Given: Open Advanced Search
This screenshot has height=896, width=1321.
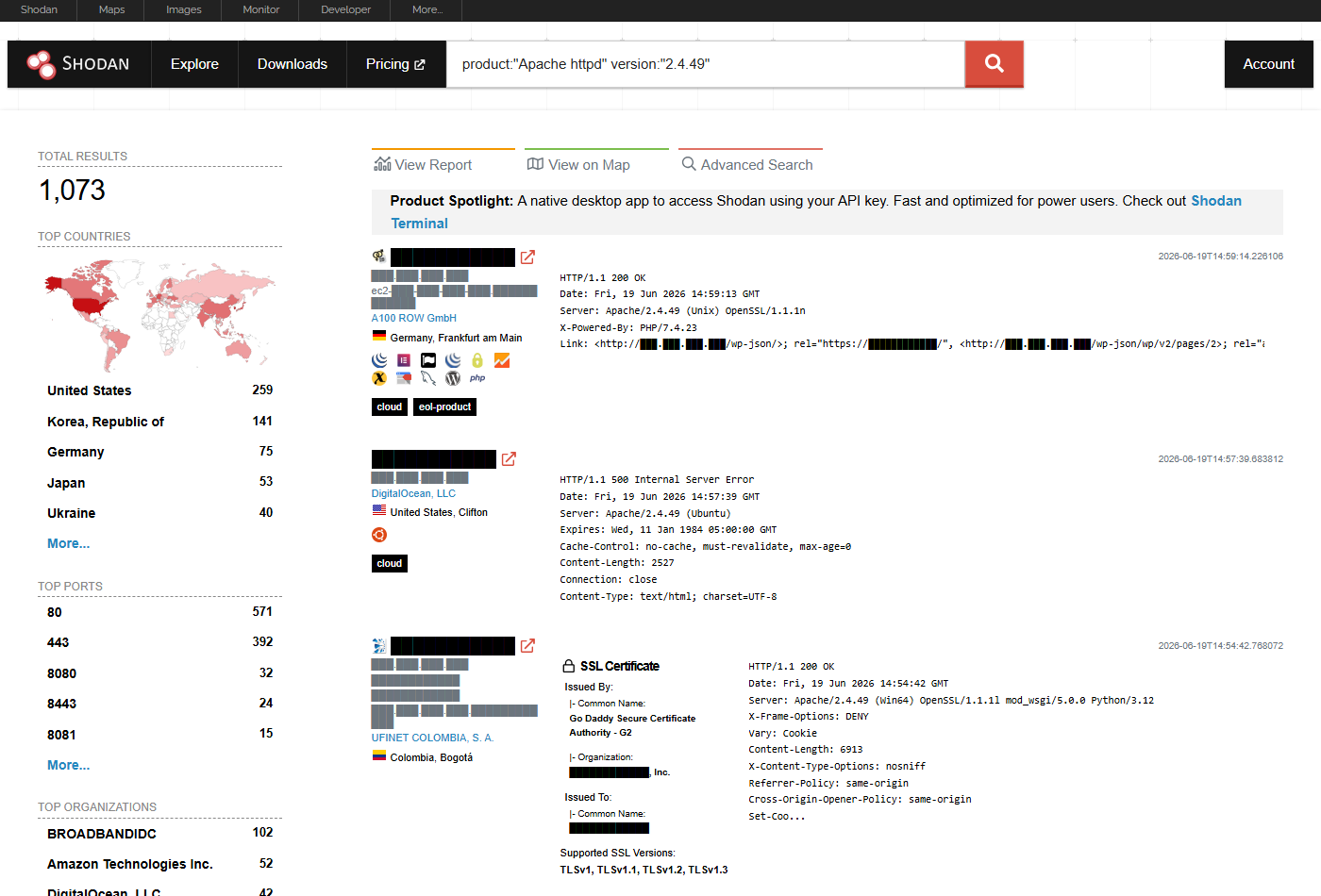Looking at the screenshot, I should click(747, 164).
